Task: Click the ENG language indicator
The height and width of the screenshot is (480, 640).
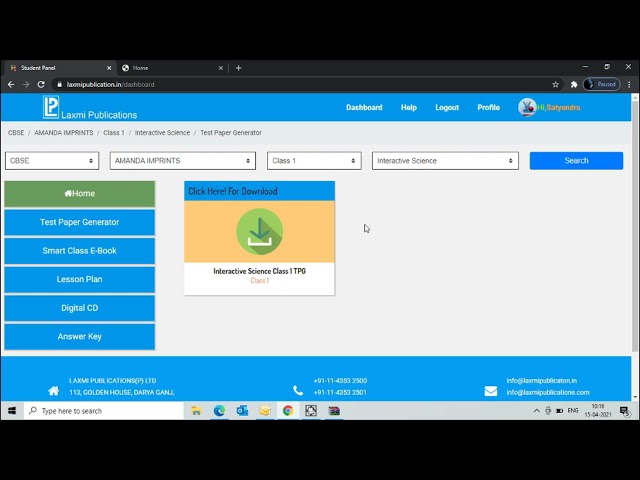Action: point(573,411)
